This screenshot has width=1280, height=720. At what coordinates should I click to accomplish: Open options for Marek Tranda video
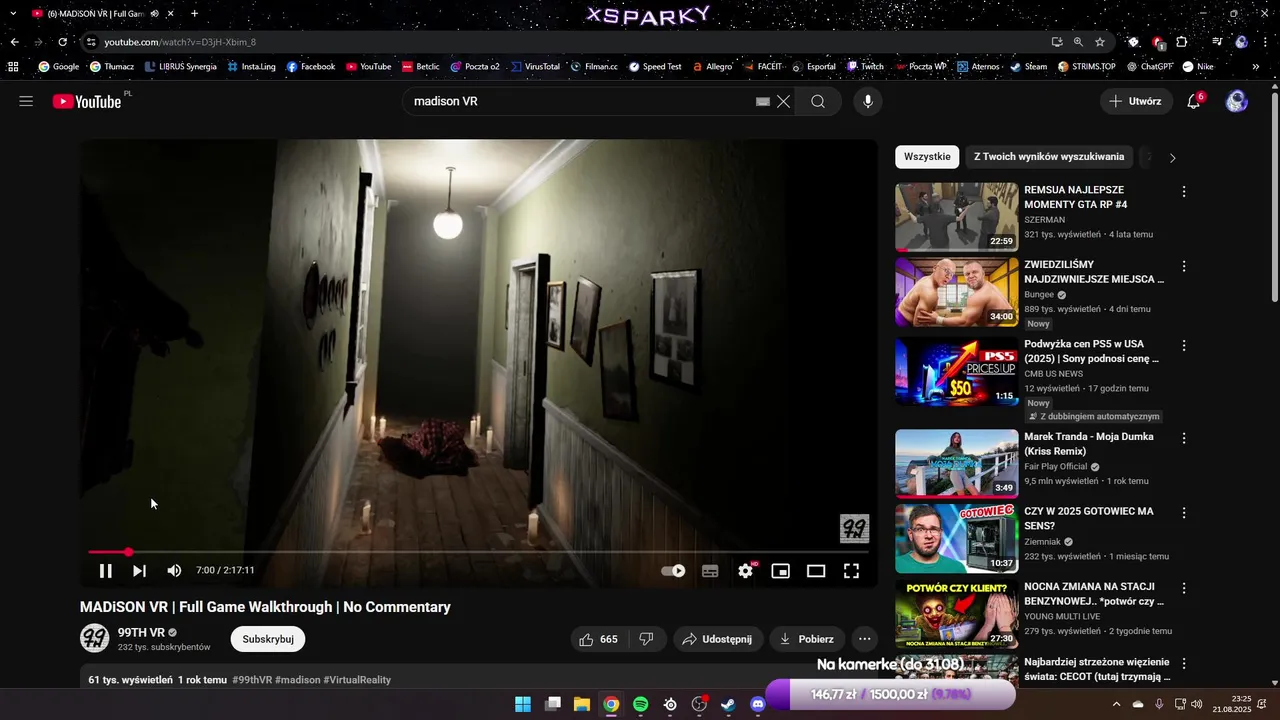[x=1184, y=438]
